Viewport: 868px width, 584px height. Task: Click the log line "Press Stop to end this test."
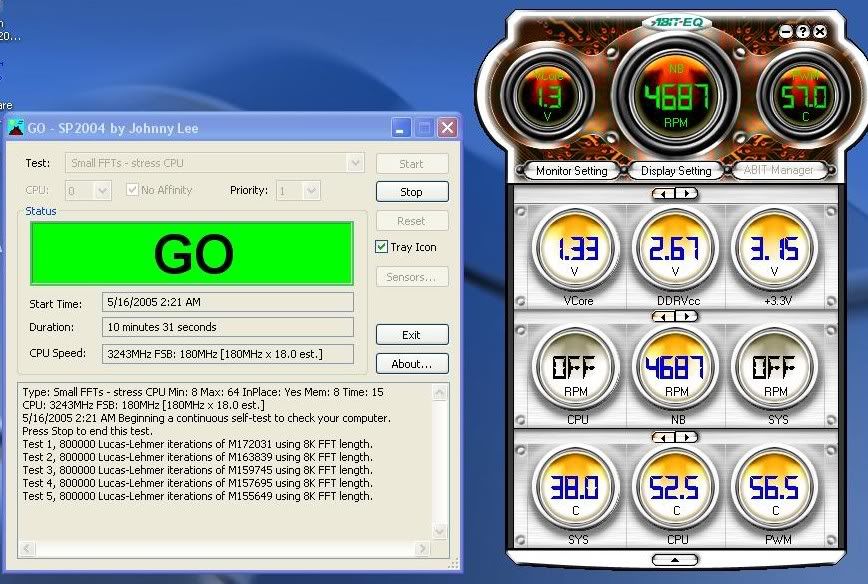(x=87, y=431)
